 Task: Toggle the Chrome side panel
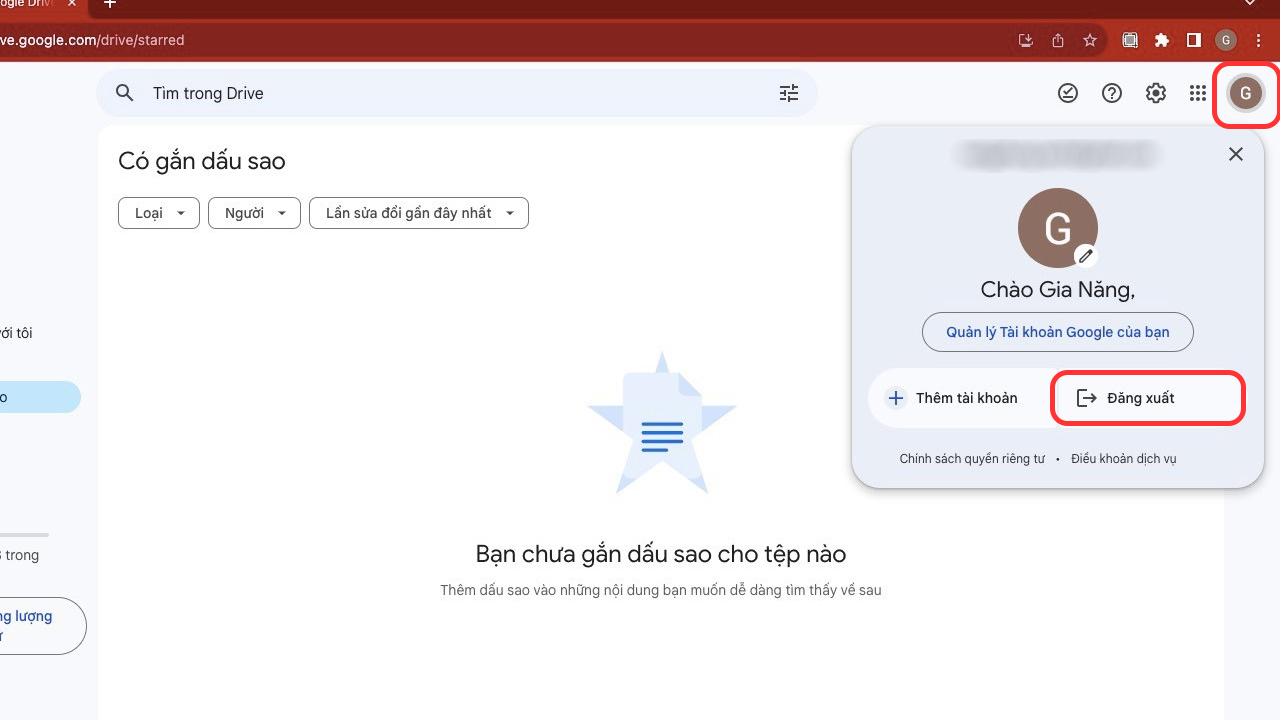click(x=1194, y=41)
